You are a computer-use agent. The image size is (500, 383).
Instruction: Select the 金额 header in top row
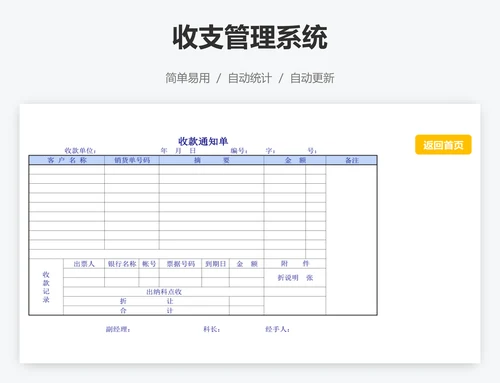[x=295, y=160]
